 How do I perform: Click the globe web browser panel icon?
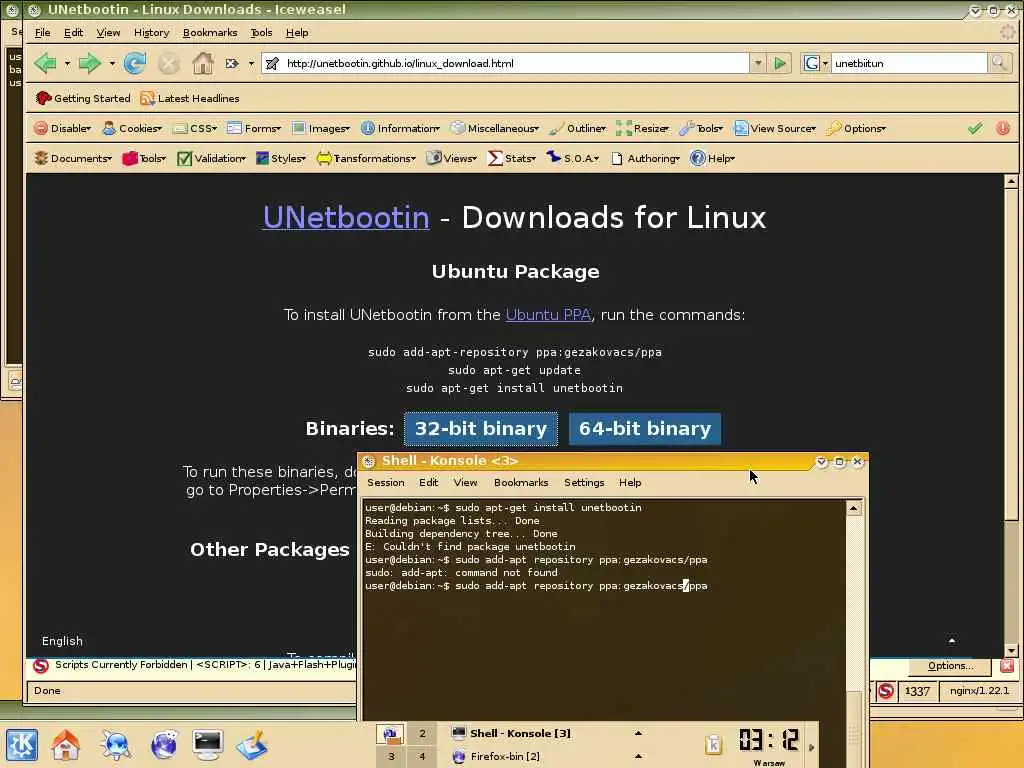click(x=163, y=745)
